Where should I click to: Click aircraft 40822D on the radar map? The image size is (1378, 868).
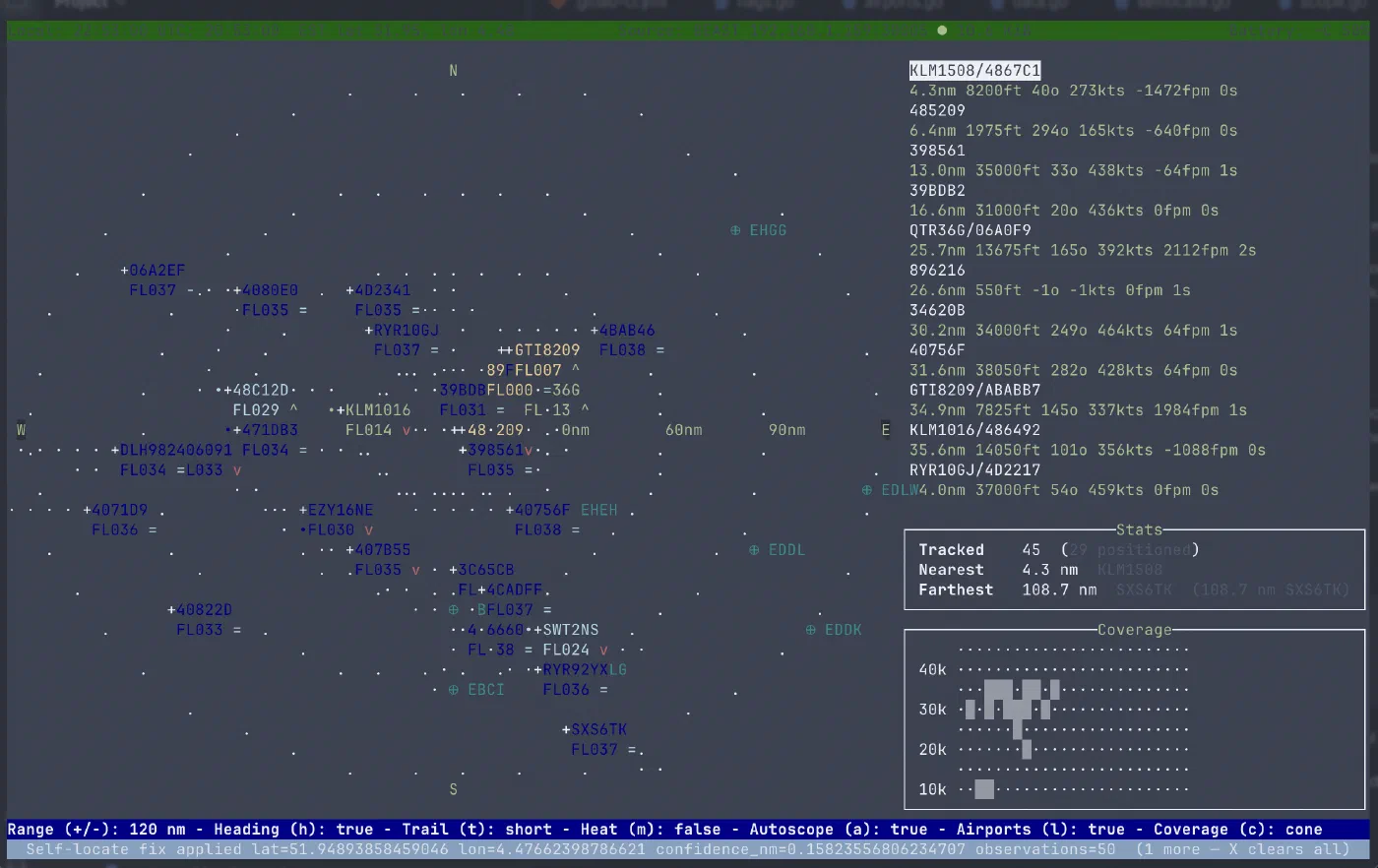200,610
